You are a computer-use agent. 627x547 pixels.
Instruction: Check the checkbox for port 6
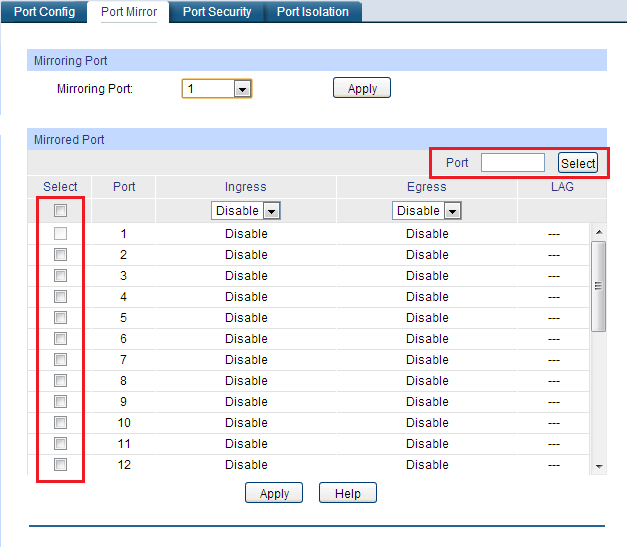pos(60,339)
